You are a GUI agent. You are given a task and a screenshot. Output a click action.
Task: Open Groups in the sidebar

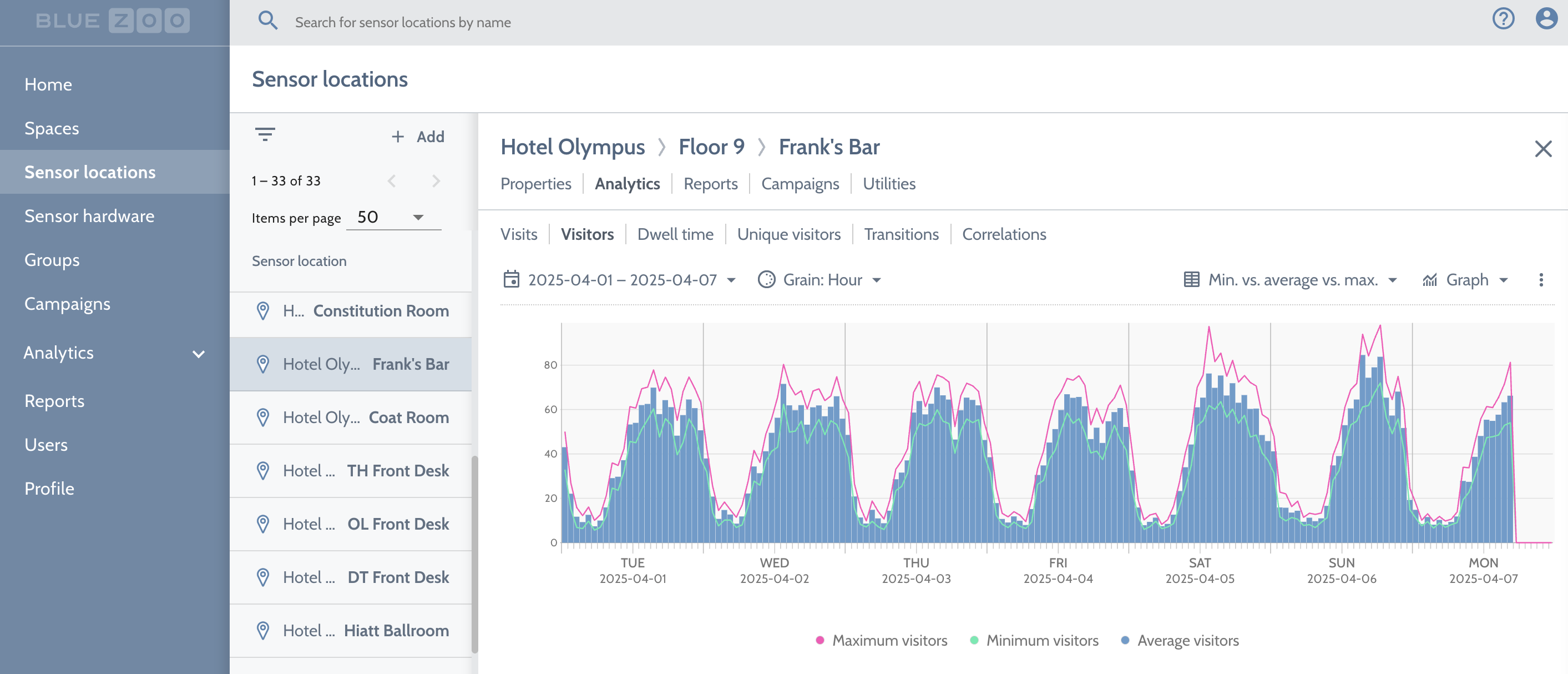(52, 260)
